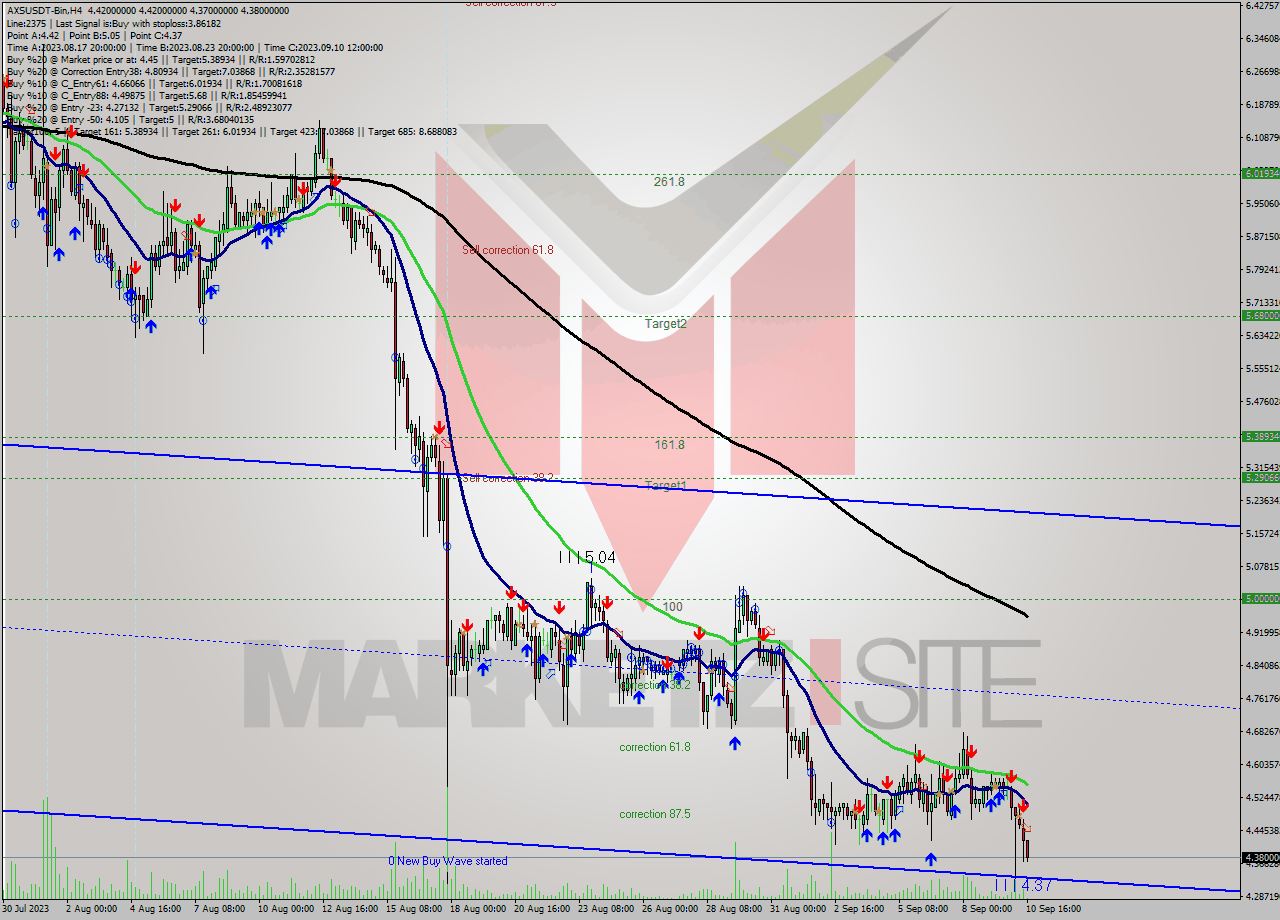Click the 4.28719 price axis label
The height and width of the screenshot is (920, 1280).
pos(1261,896)
